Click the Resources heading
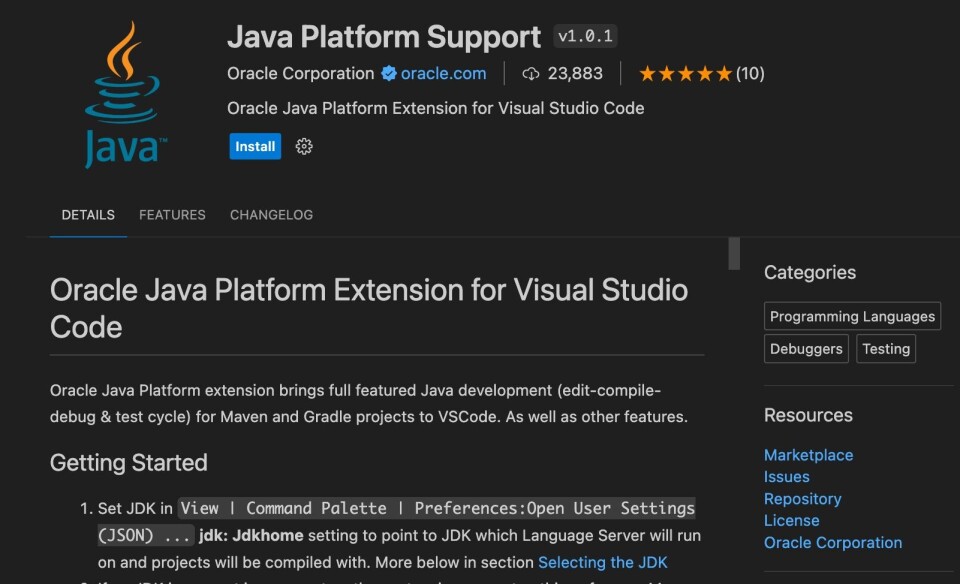The image size is (960, 584). [808, 415]
